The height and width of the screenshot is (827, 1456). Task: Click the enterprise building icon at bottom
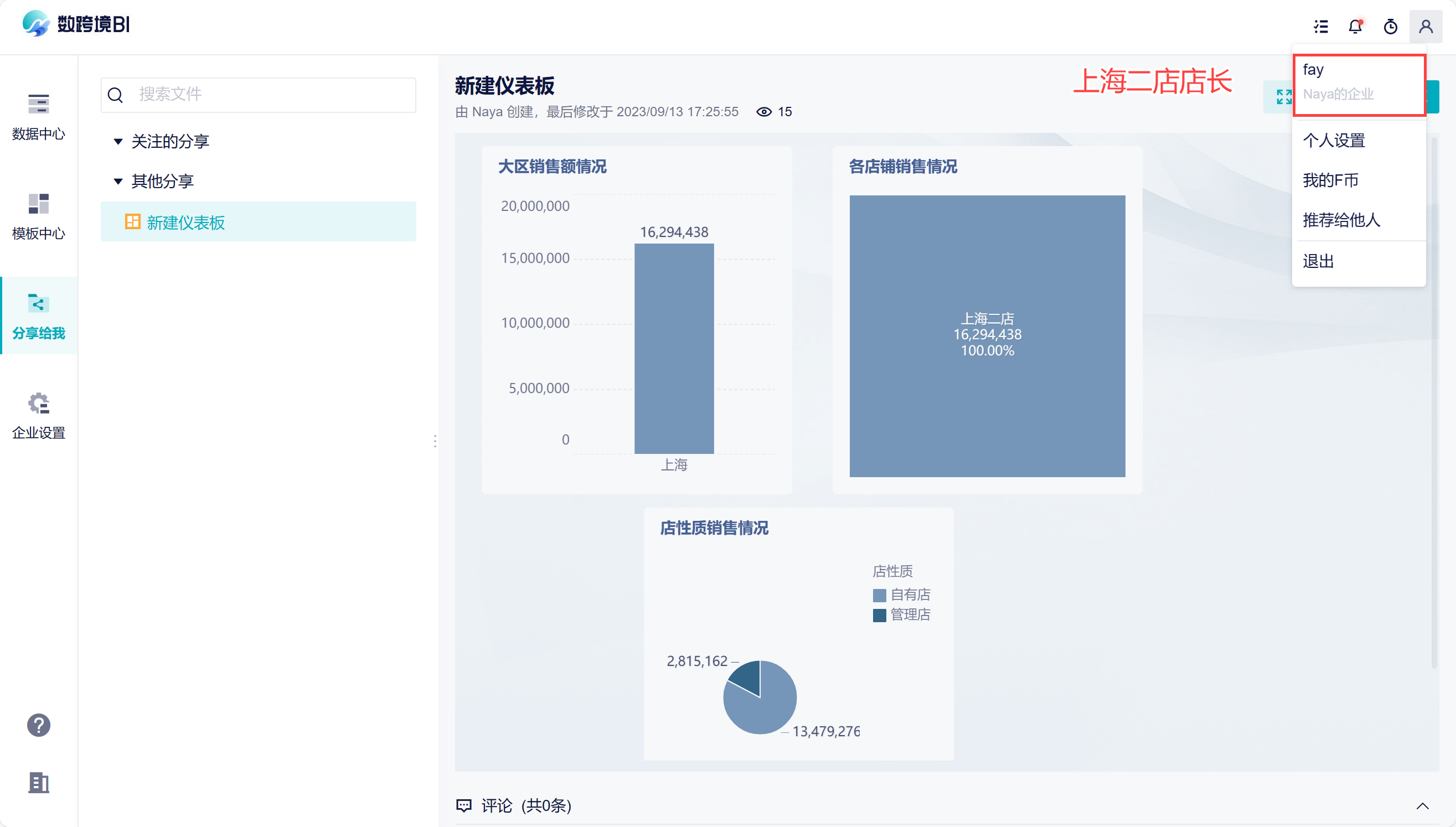[39, 783]
